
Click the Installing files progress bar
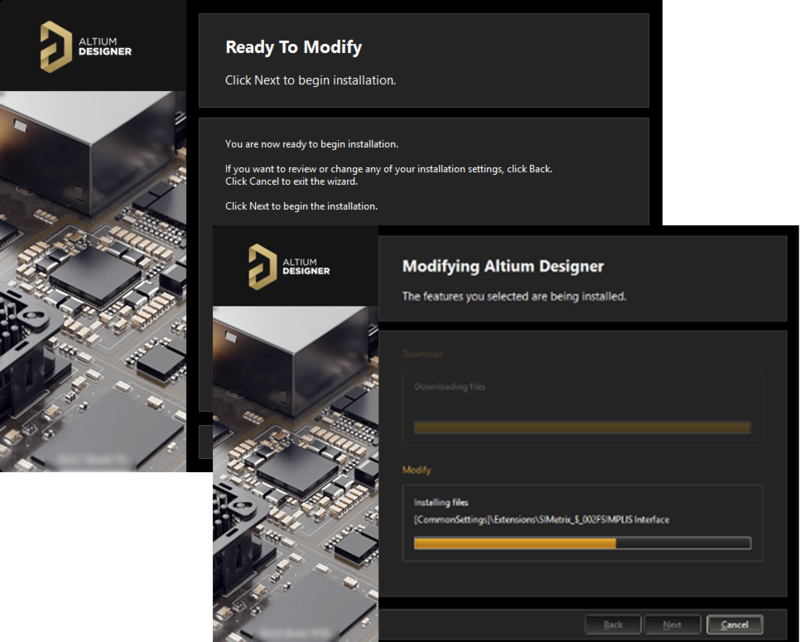(x=581, y=543)
